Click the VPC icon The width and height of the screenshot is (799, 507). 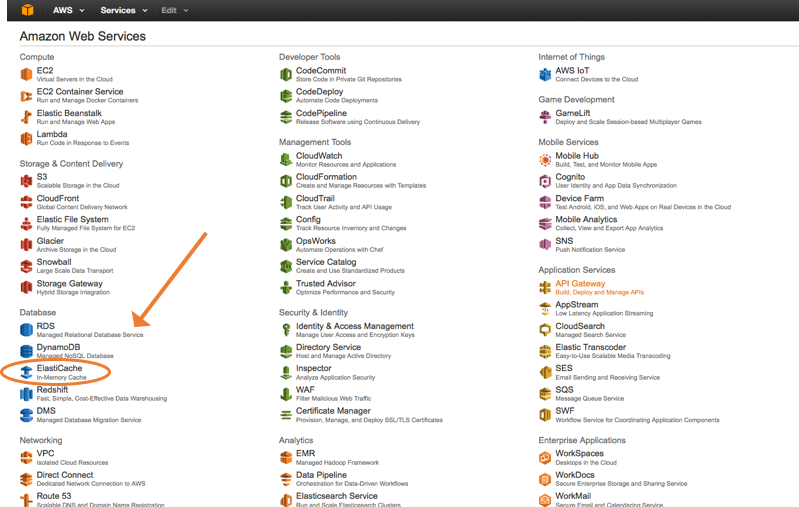tap(26, 458)
